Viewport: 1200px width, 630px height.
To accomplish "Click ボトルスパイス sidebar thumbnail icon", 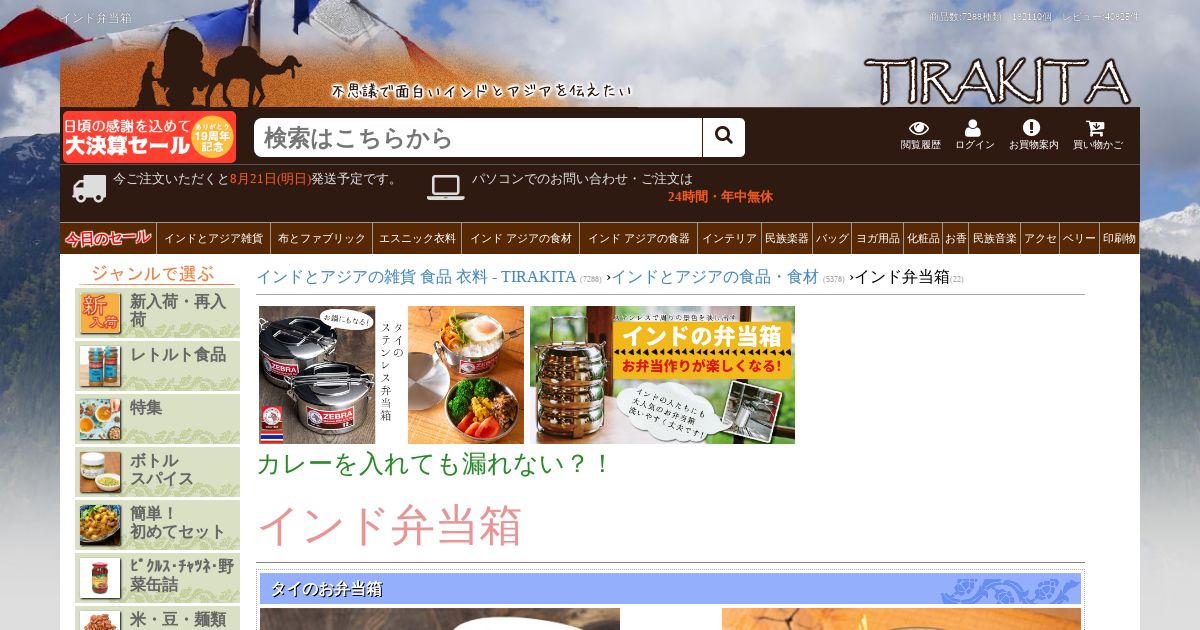I will 100,472.
